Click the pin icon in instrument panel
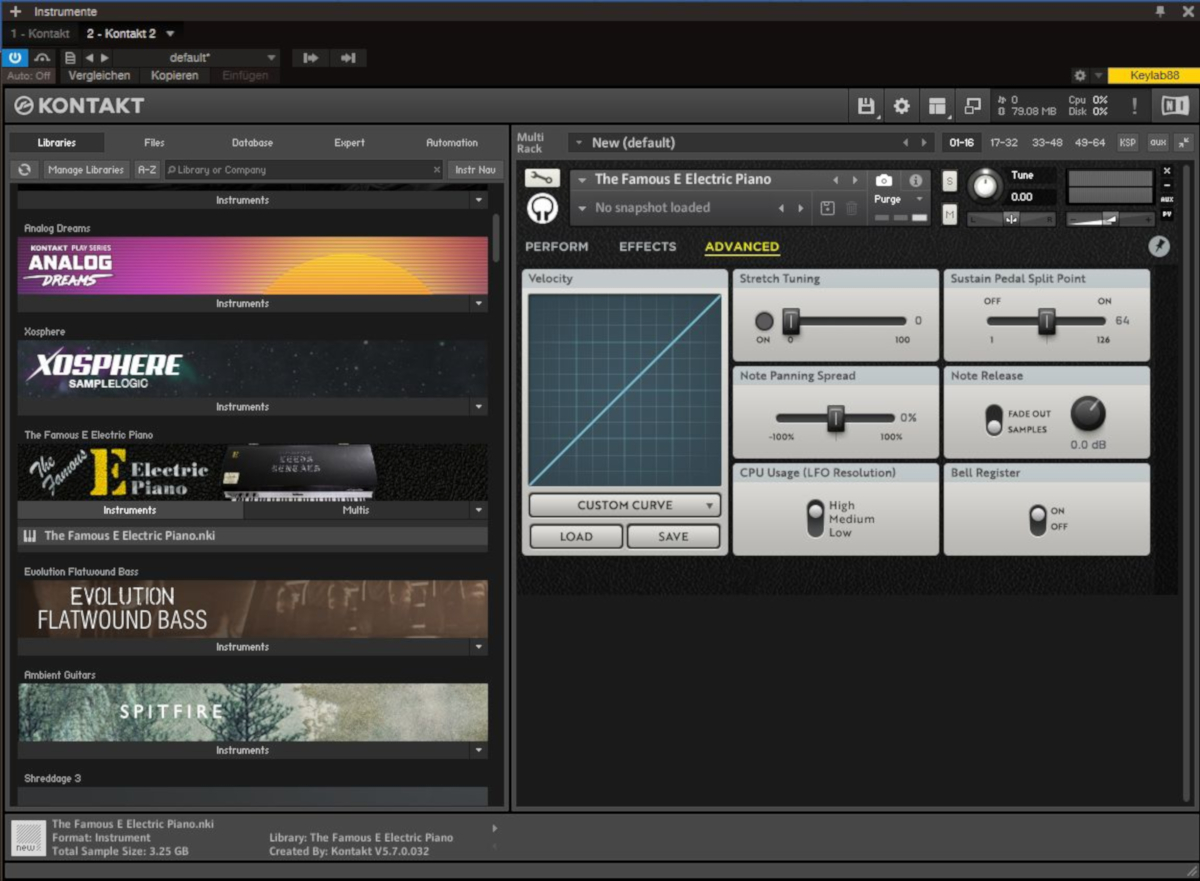The image size is (1200, 881). click(1159, 246)
